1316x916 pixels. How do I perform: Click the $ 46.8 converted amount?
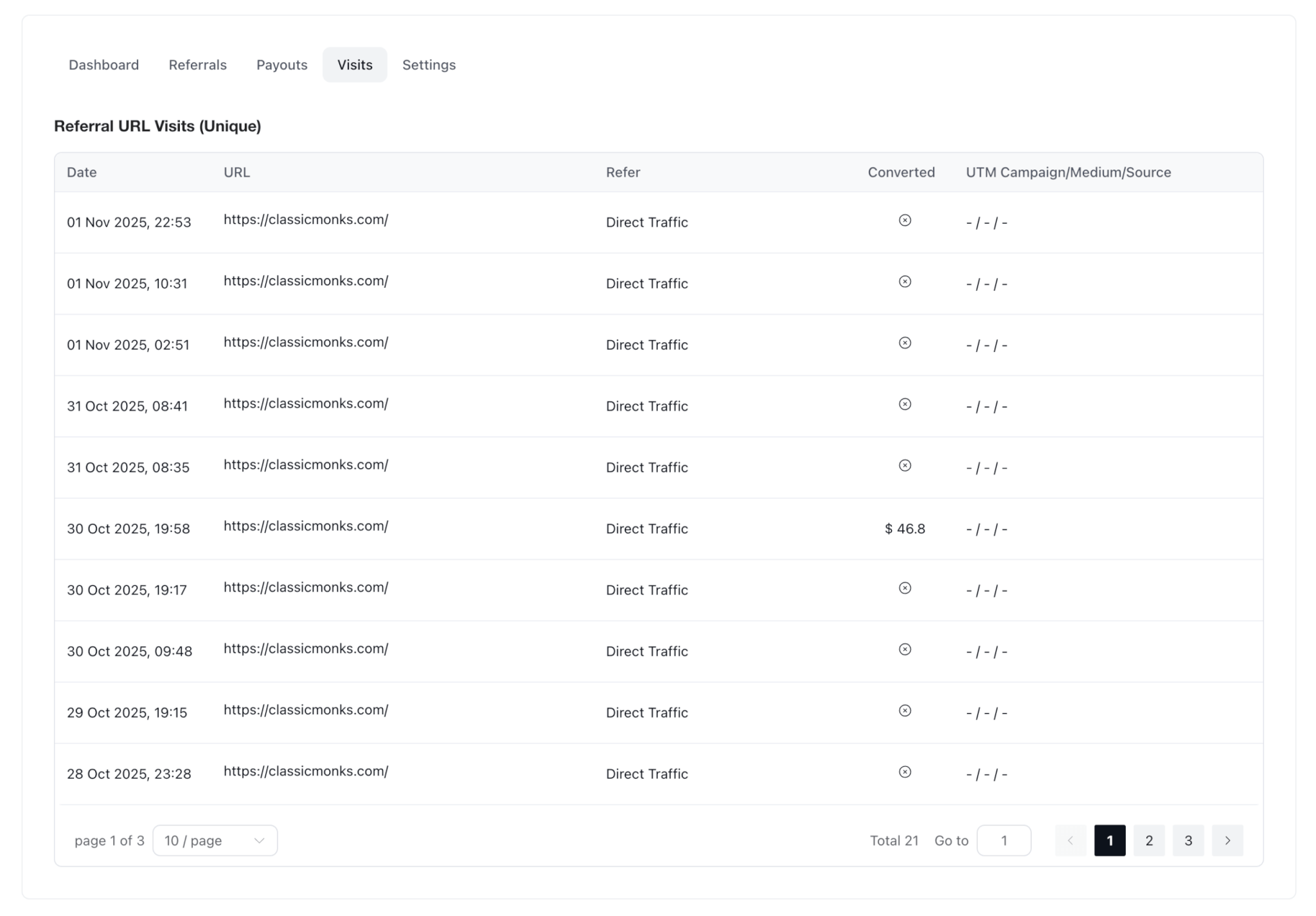(904, 529)
